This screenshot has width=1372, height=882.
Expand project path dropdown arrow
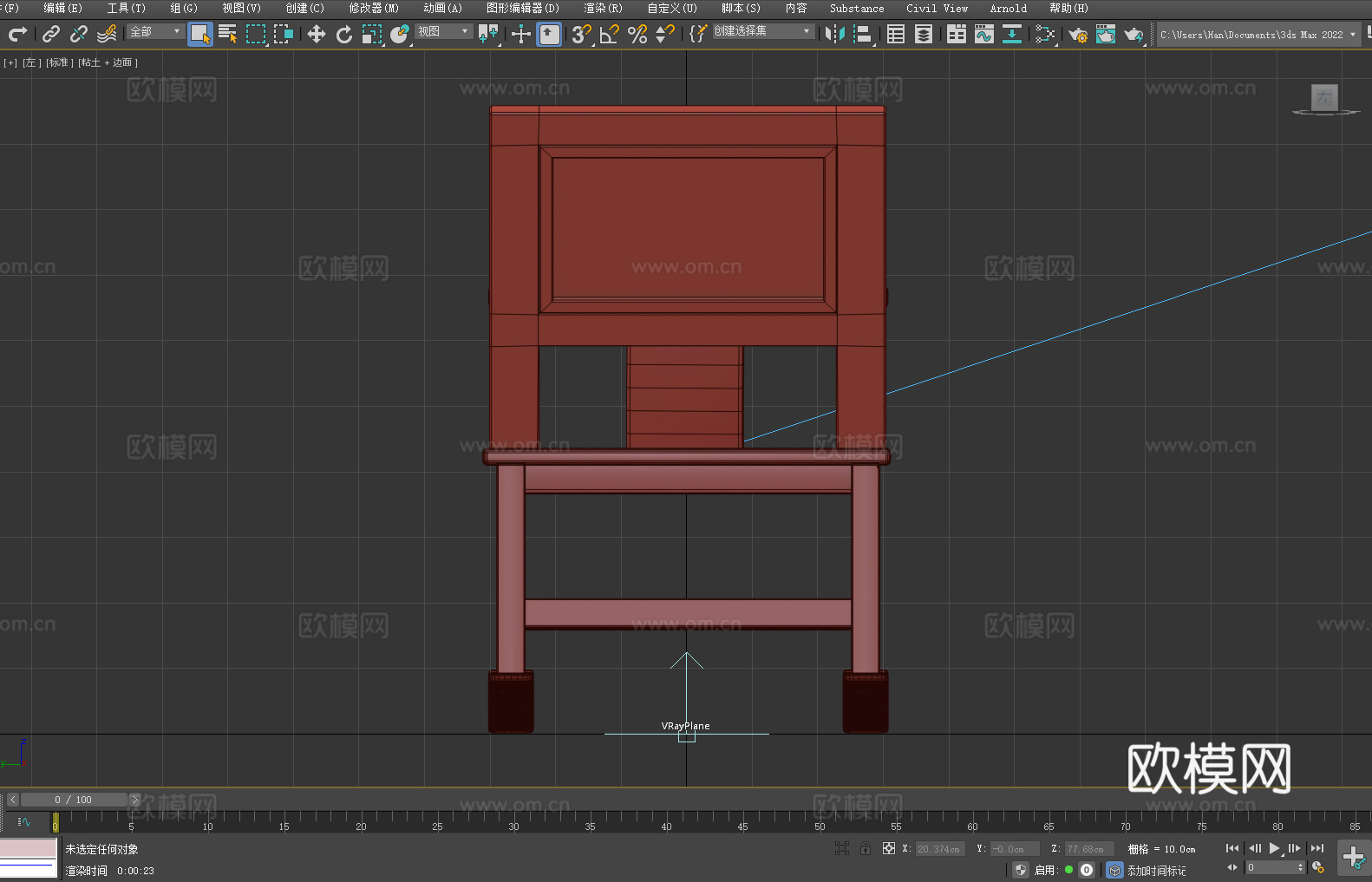click(1352, 35)
